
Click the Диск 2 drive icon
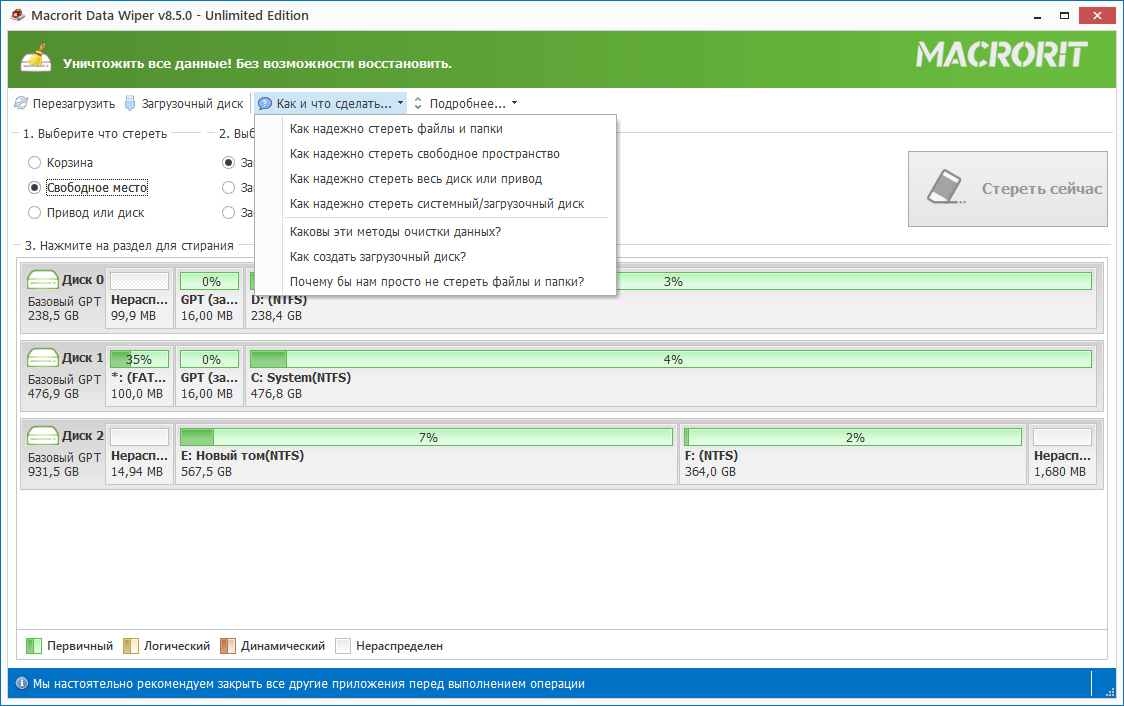(x=43, y=436)
